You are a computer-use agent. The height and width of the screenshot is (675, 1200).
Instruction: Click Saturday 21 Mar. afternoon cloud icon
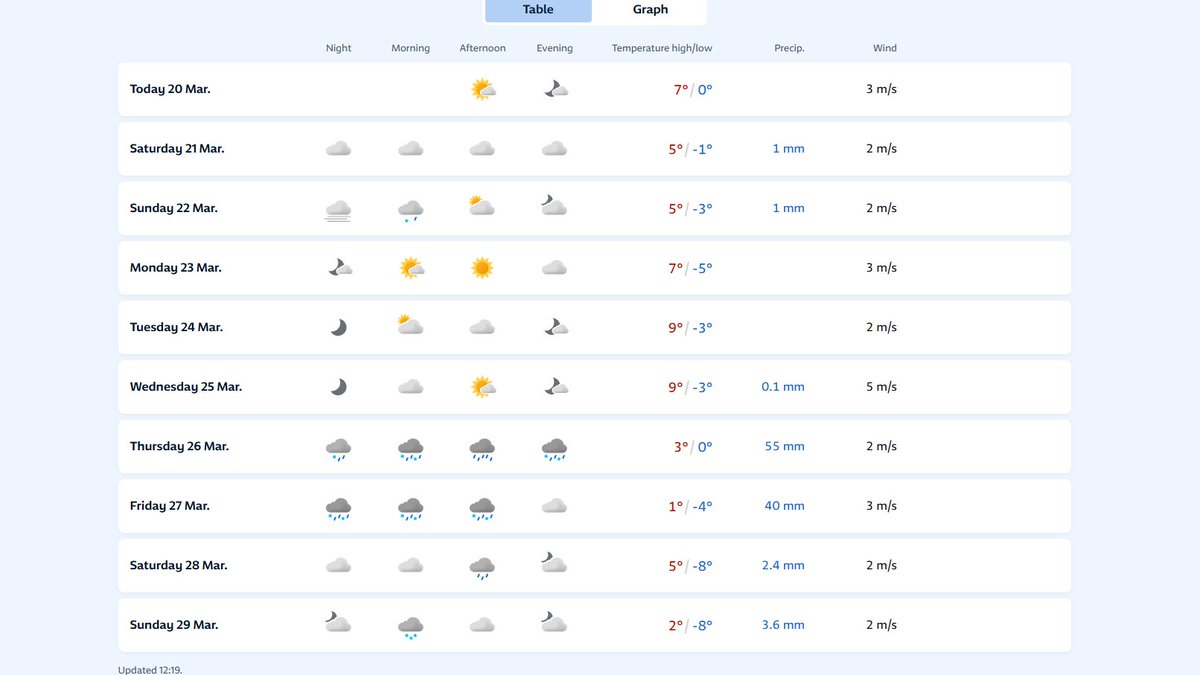coord(483,149)
